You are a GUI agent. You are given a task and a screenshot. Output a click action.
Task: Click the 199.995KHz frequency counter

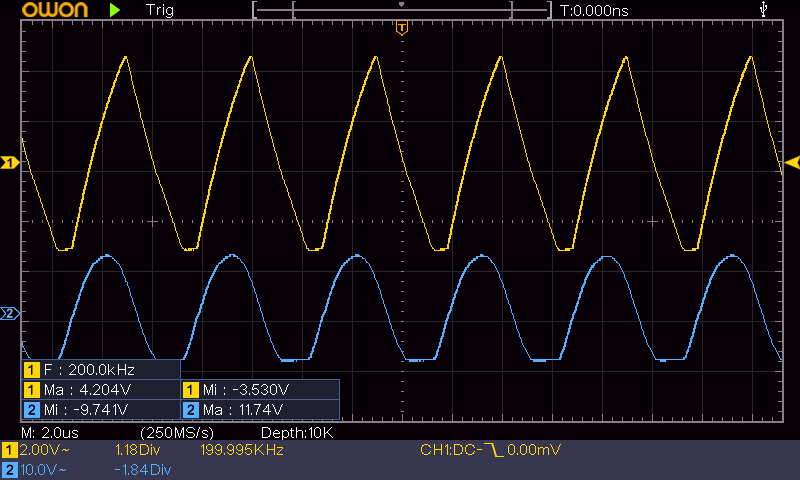tap(242, 450)
